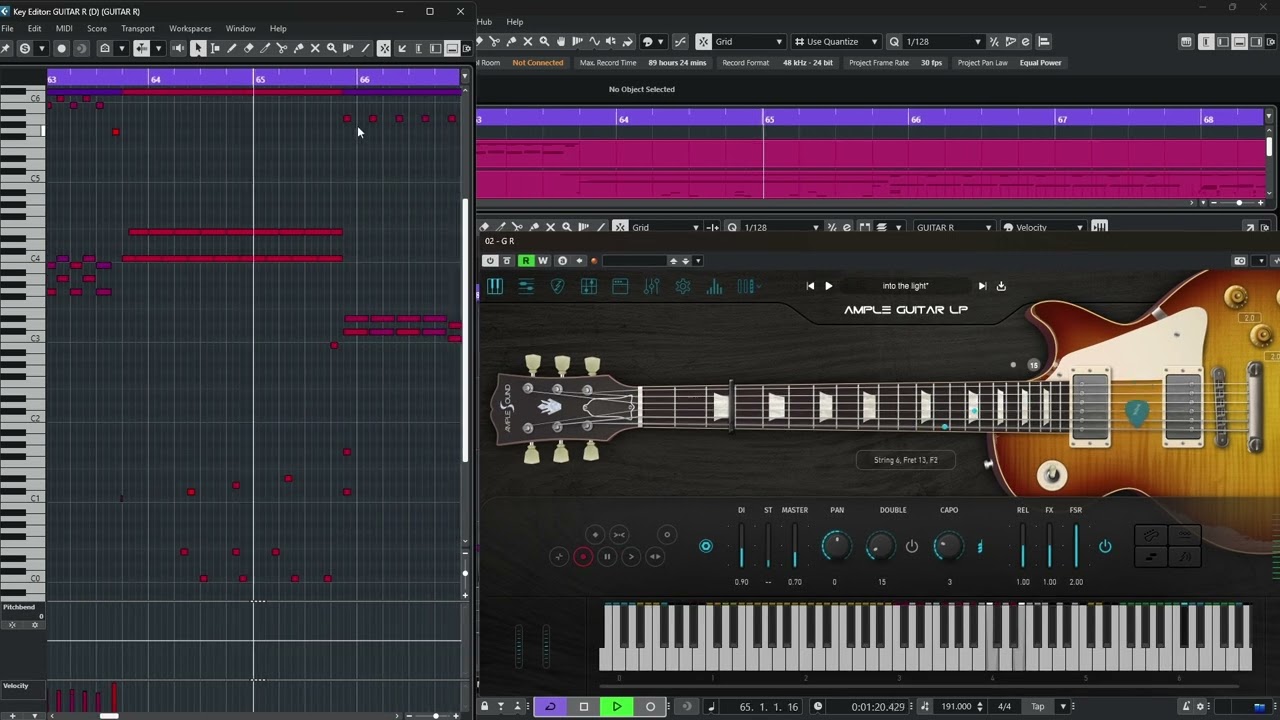Open the Ample Guitar Main keyboard panel icon
Viewport: 1280px width, 720px height.
495,287
